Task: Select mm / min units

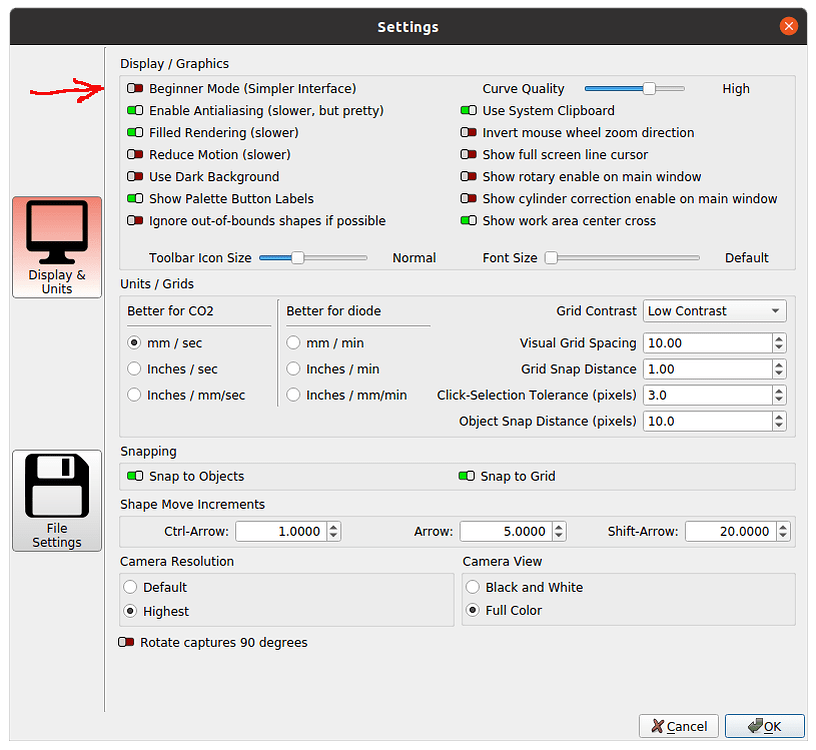Action: pyautogui.click(x=294, y=342)
